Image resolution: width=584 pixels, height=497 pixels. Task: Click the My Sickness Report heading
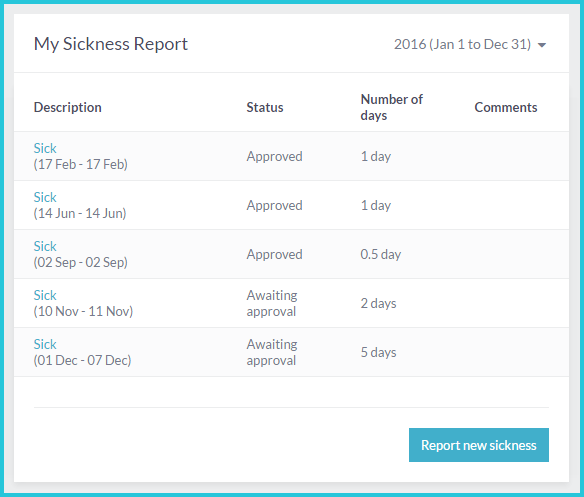pos(111,44)
